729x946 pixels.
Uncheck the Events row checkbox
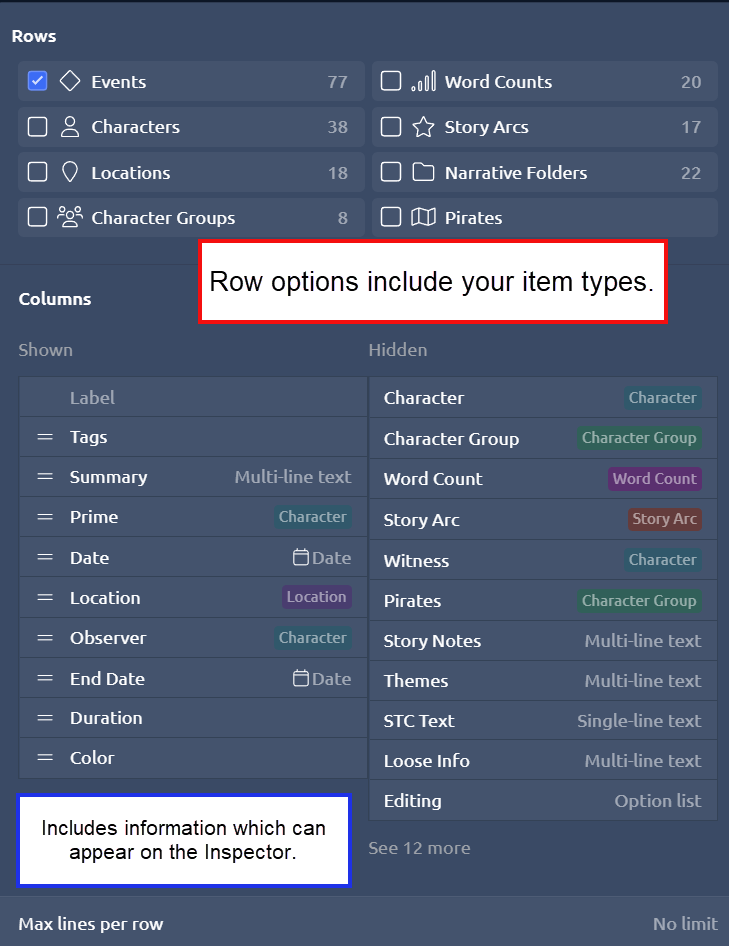click(x=37, y=82)
